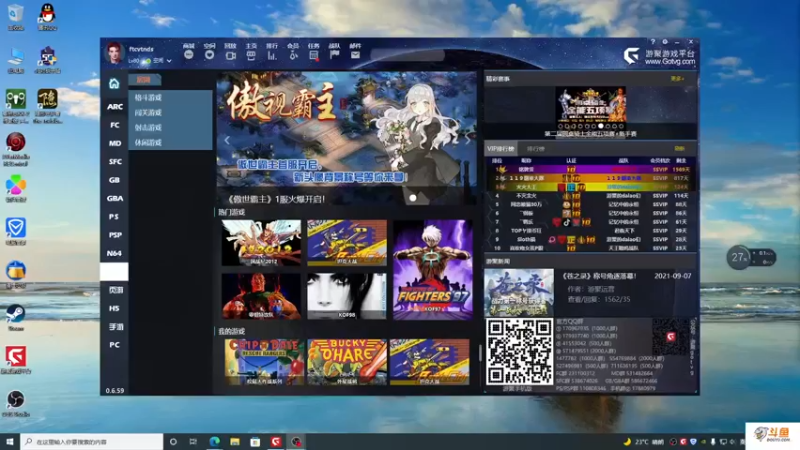
Task: Select PS platform in sidebar
Action: click(115, 217)
